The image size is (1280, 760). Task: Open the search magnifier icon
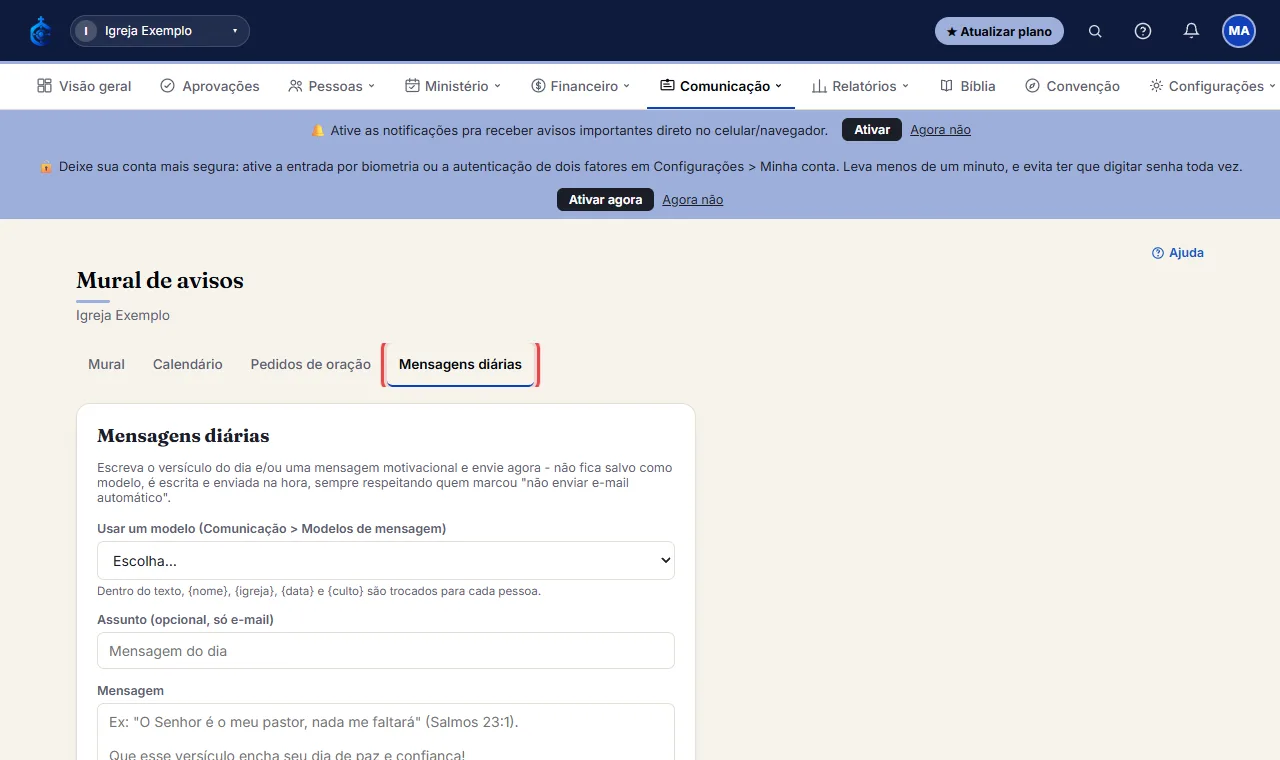(x=1095, y=31)
